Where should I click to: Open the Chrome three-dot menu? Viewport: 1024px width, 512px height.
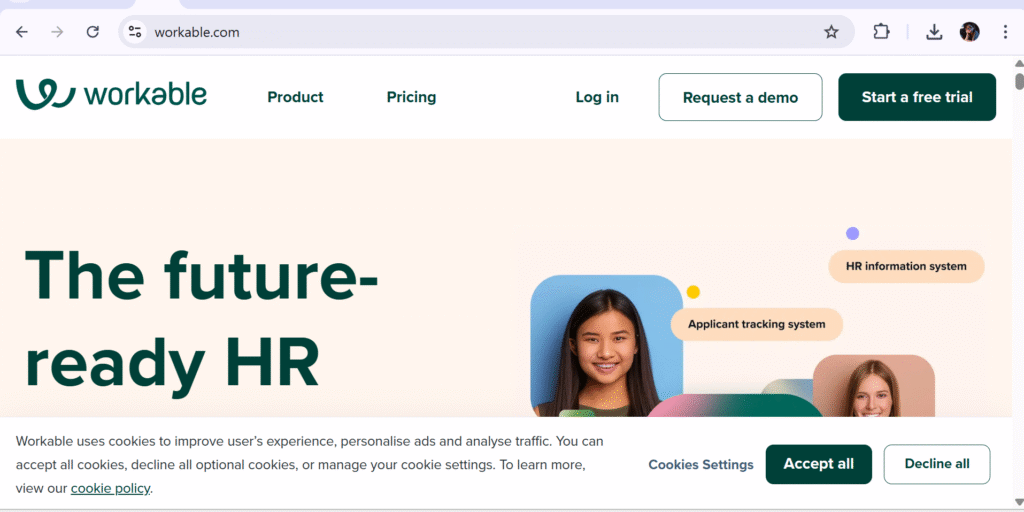pos(1005,32)
